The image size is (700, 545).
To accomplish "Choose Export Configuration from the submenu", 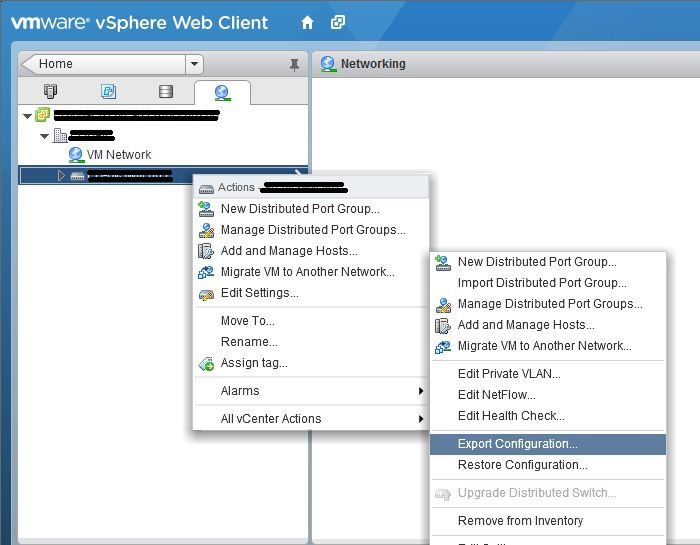I will tap(517, 444).
